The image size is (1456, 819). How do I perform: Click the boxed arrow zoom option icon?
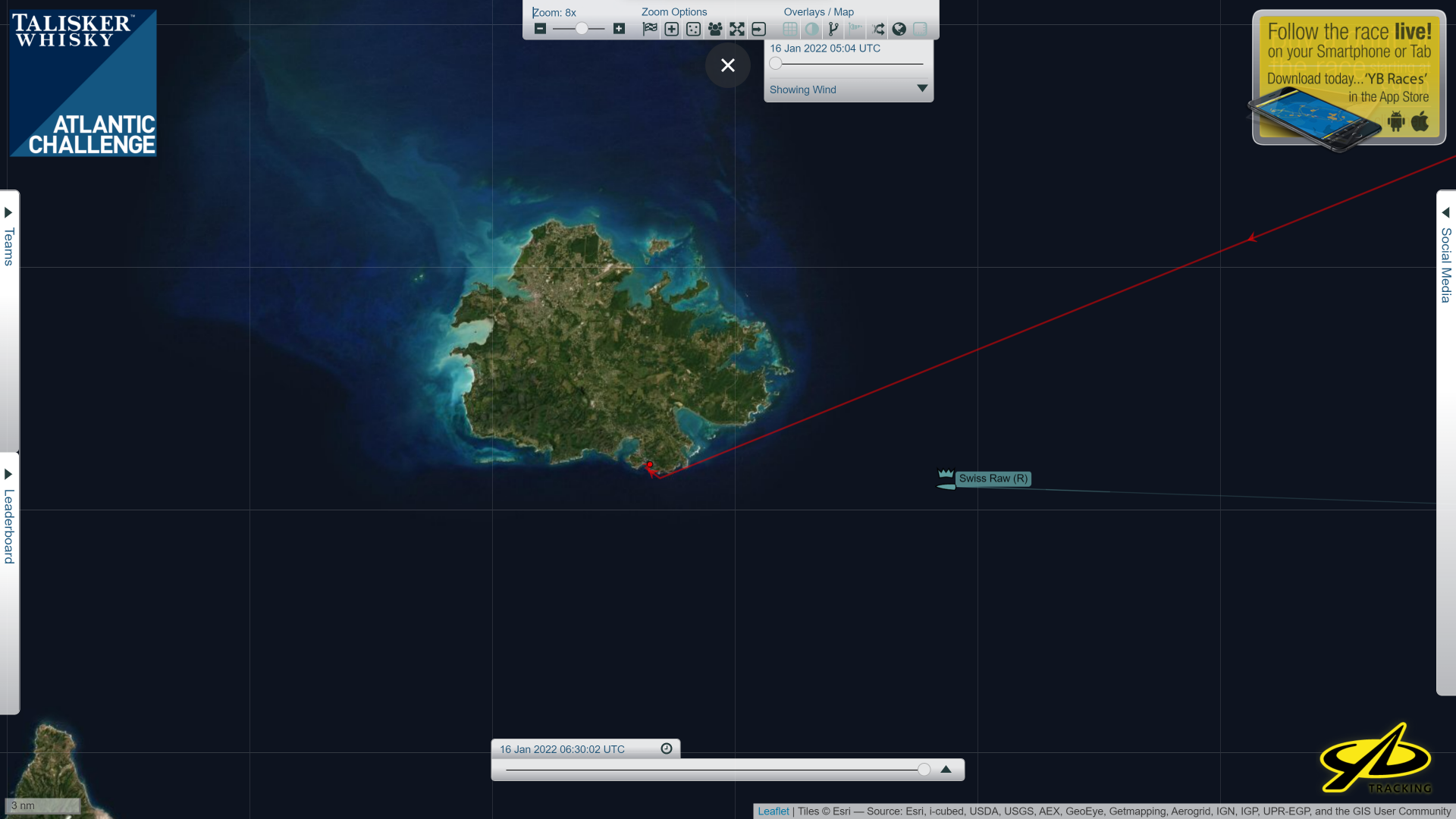tap(759, 29)
